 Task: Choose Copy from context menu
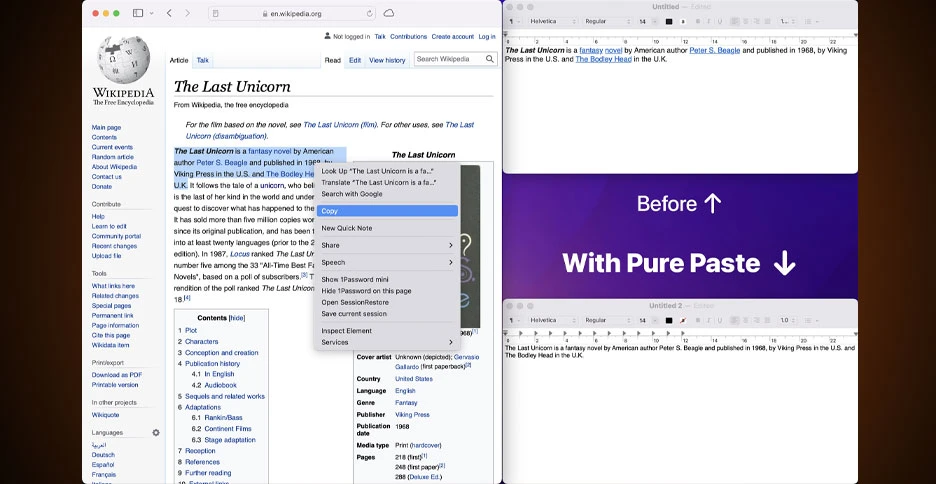[x=387, y=211]
